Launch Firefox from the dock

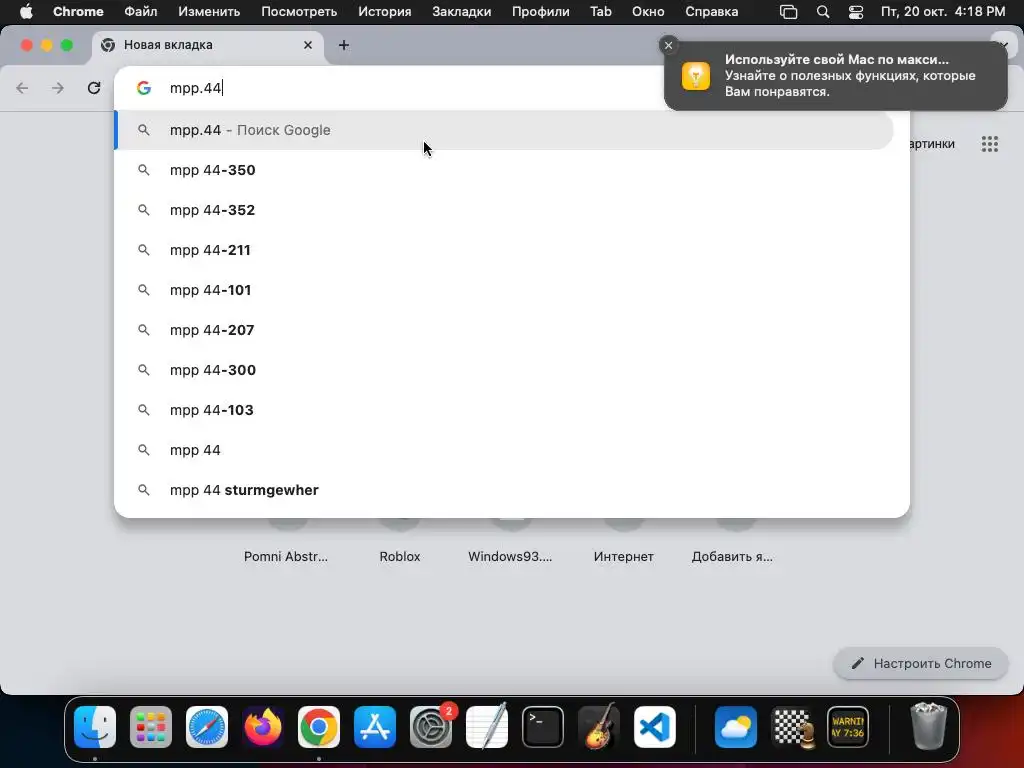pos(263,727)
